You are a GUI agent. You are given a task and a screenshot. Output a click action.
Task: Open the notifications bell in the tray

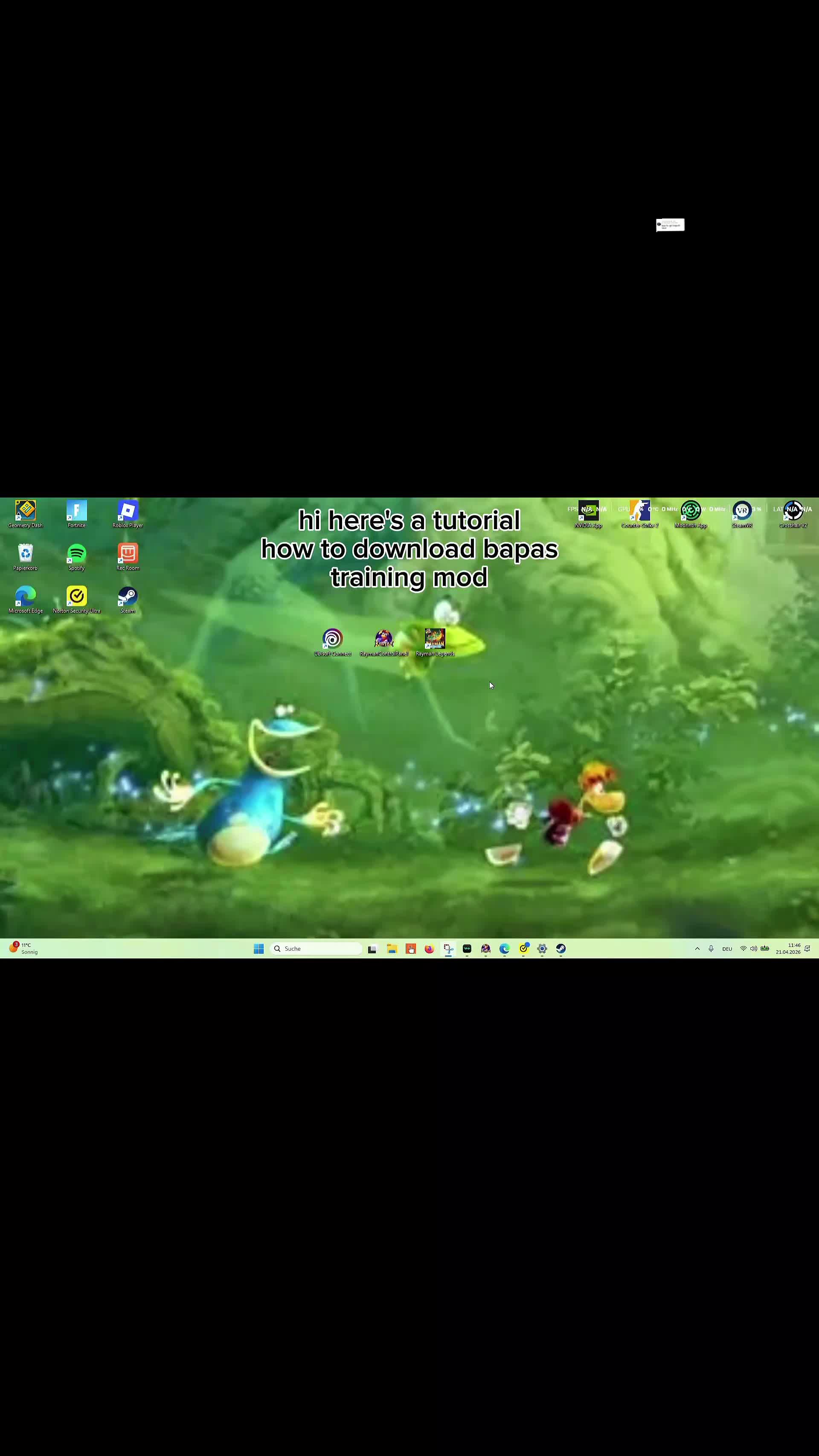(x=808, y=949)
